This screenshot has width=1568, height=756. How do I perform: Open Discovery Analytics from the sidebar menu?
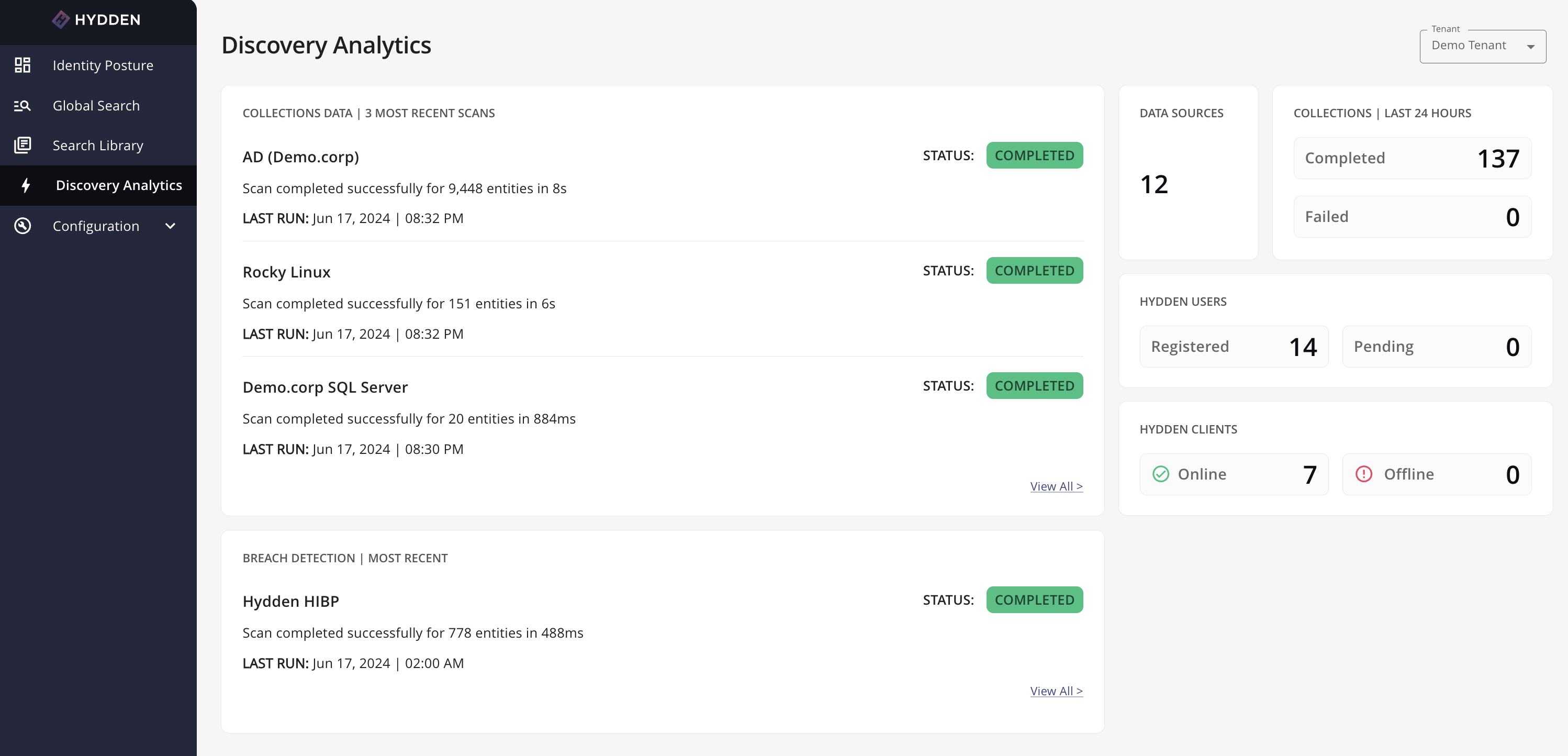pyautogui.click(x=119, y=185)
